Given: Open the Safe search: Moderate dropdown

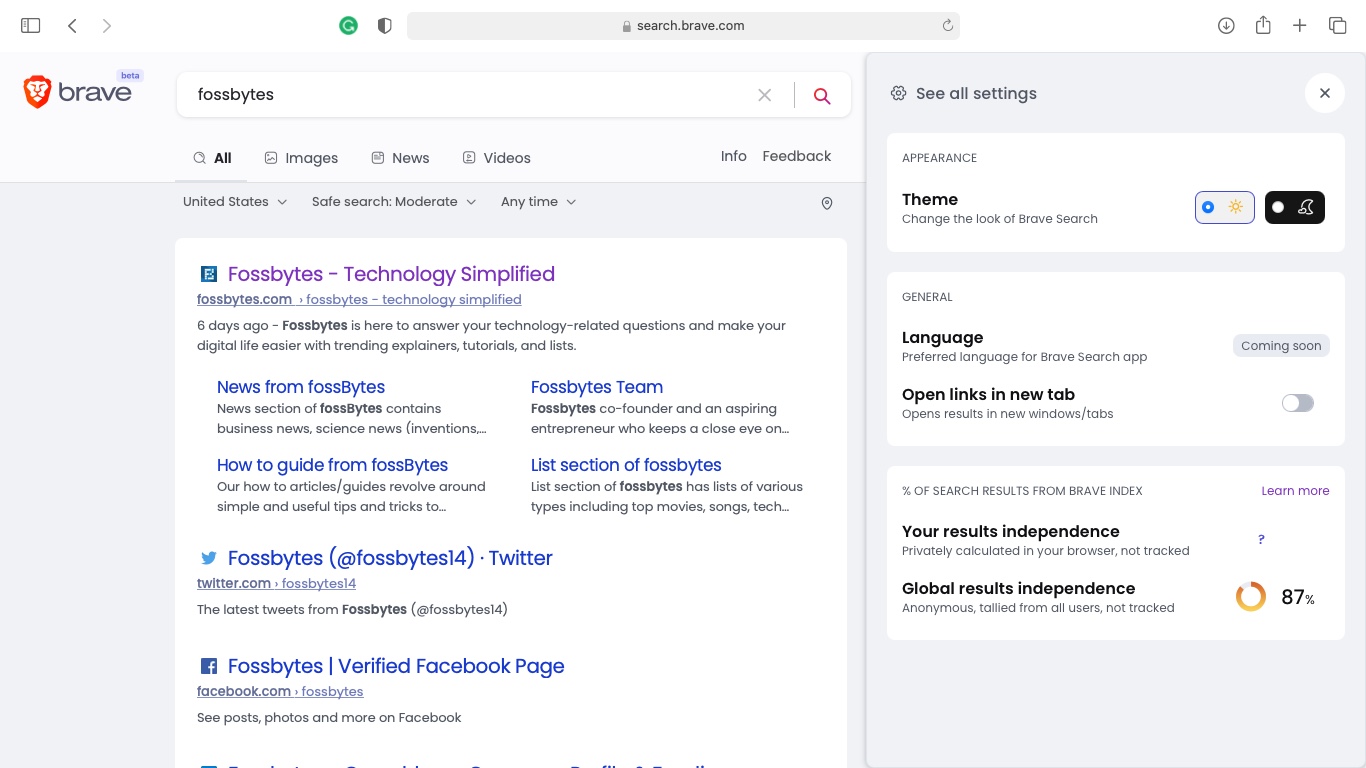Looking at the screenshot, I should (x=394, y=202).
